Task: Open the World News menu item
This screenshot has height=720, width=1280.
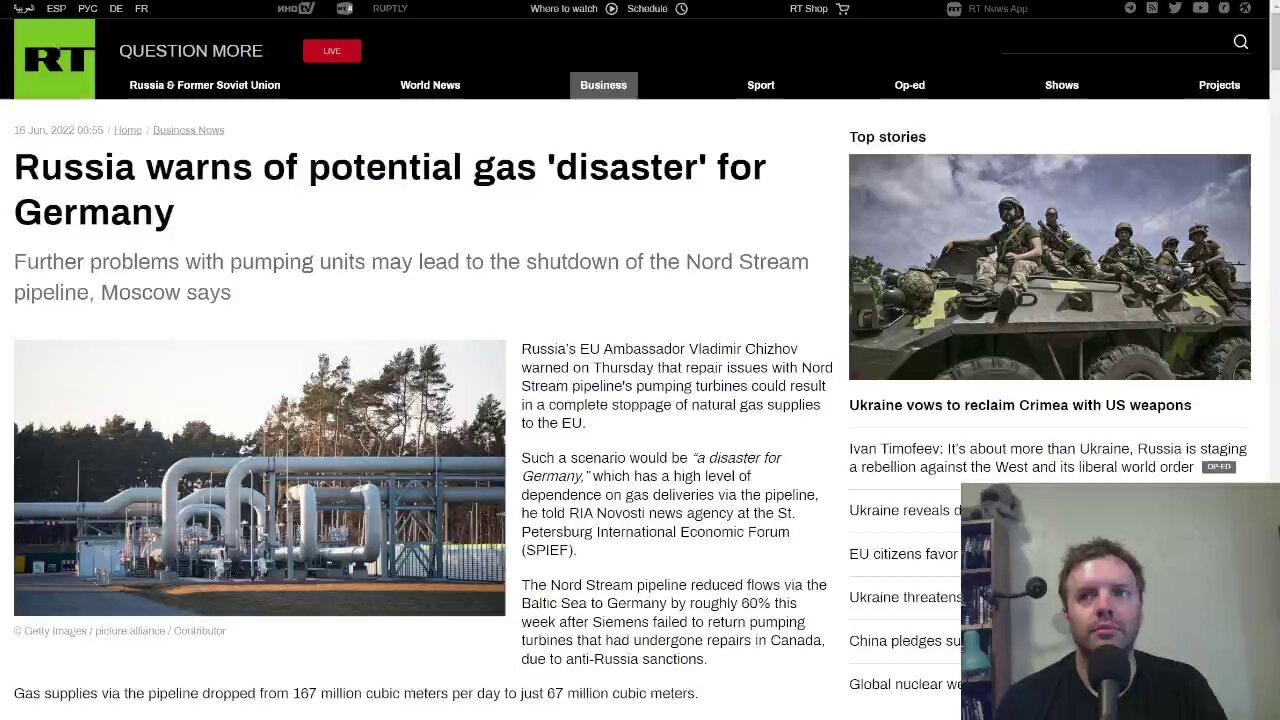Action: click(430, 85)
